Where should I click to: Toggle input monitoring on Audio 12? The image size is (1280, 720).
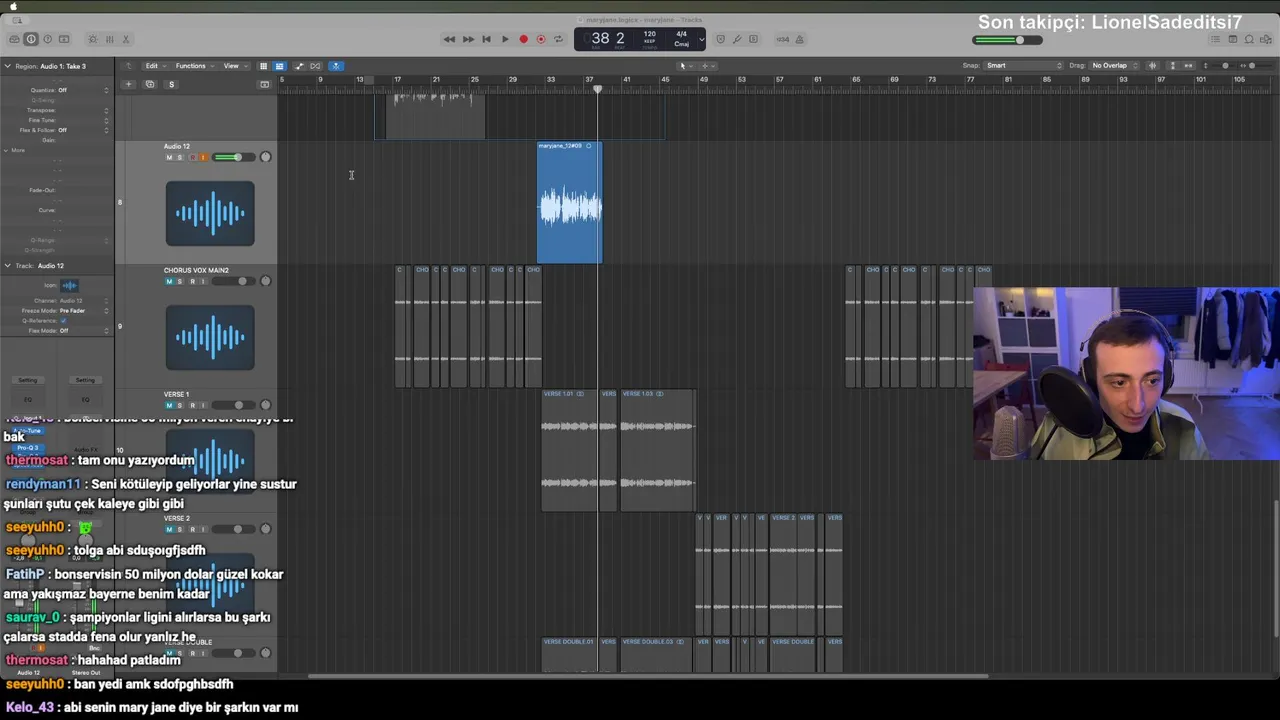203,157
